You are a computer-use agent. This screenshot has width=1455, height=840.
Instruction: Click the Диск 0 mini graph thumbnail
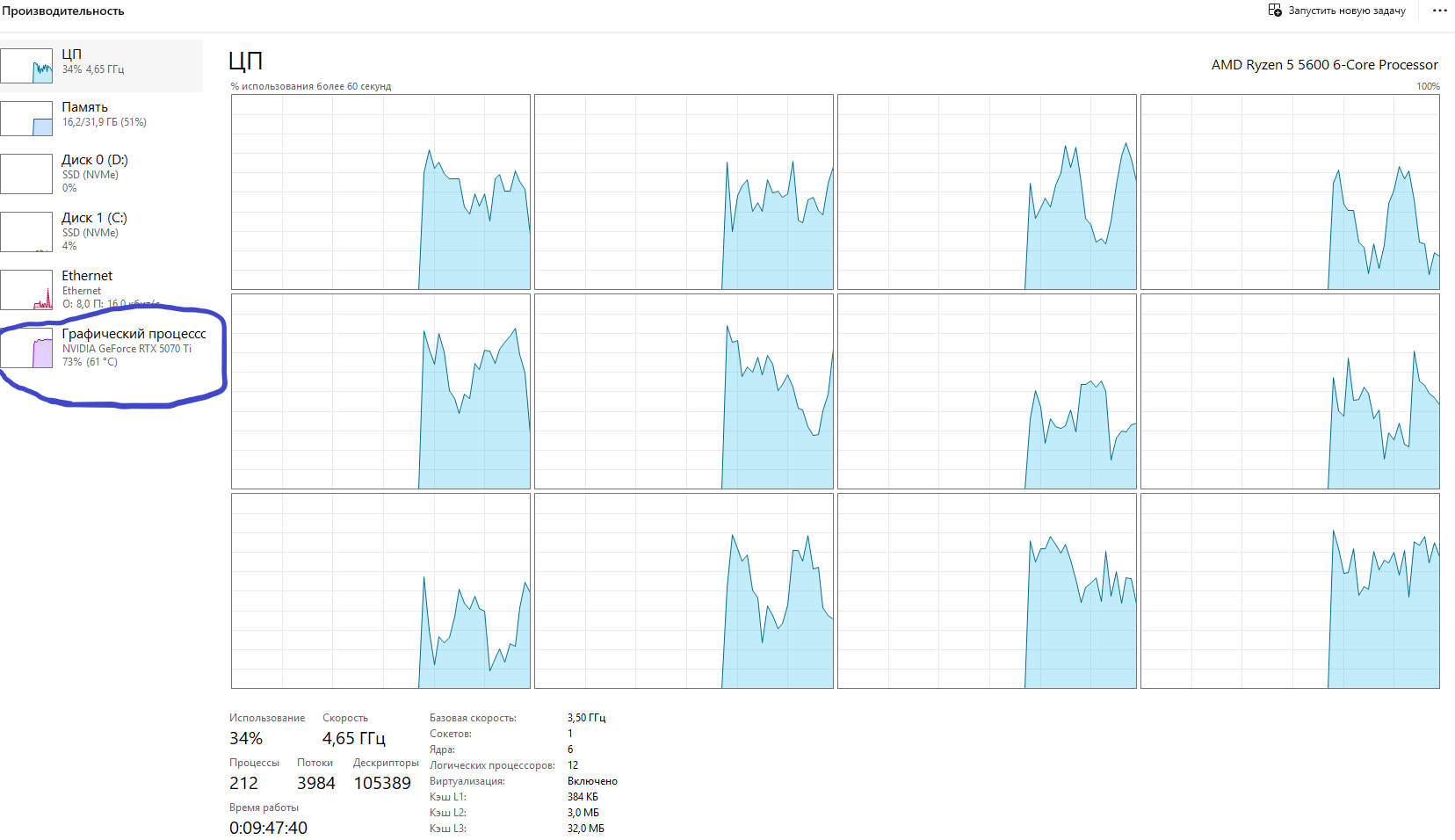26,174
